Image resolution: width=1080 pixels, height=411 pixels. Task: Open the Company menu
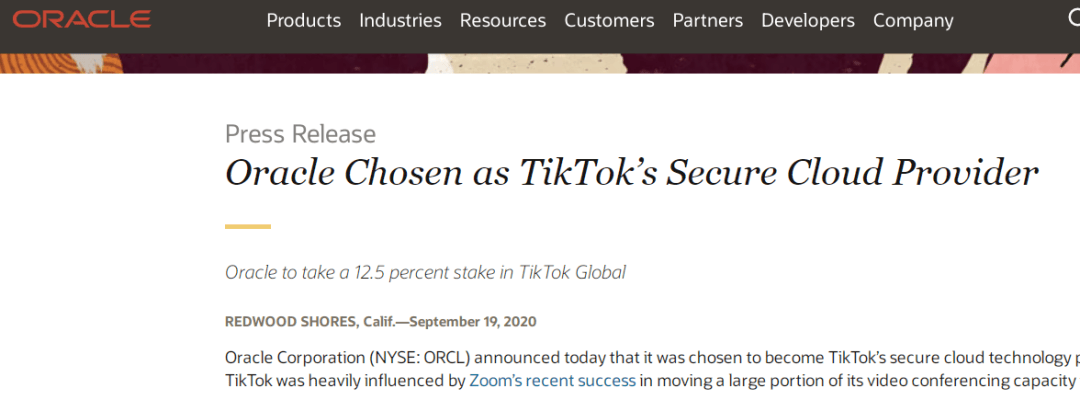[x=913, y=20]
